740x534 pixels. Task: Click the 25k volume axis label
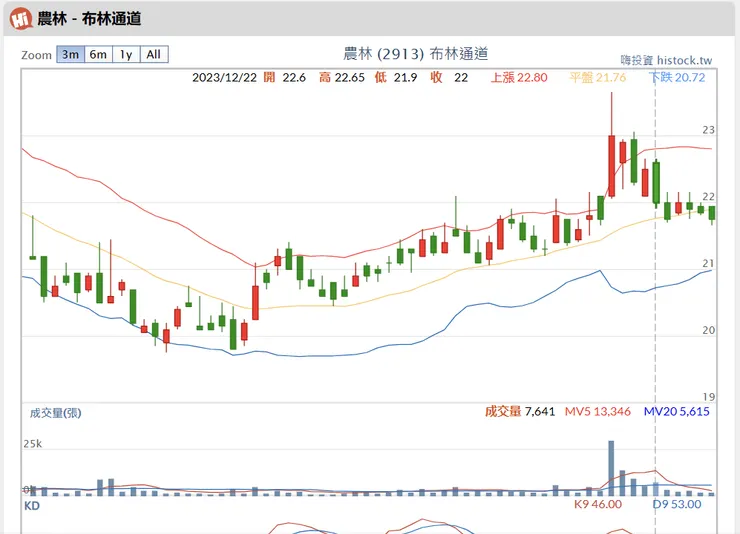tap(33, 443)
